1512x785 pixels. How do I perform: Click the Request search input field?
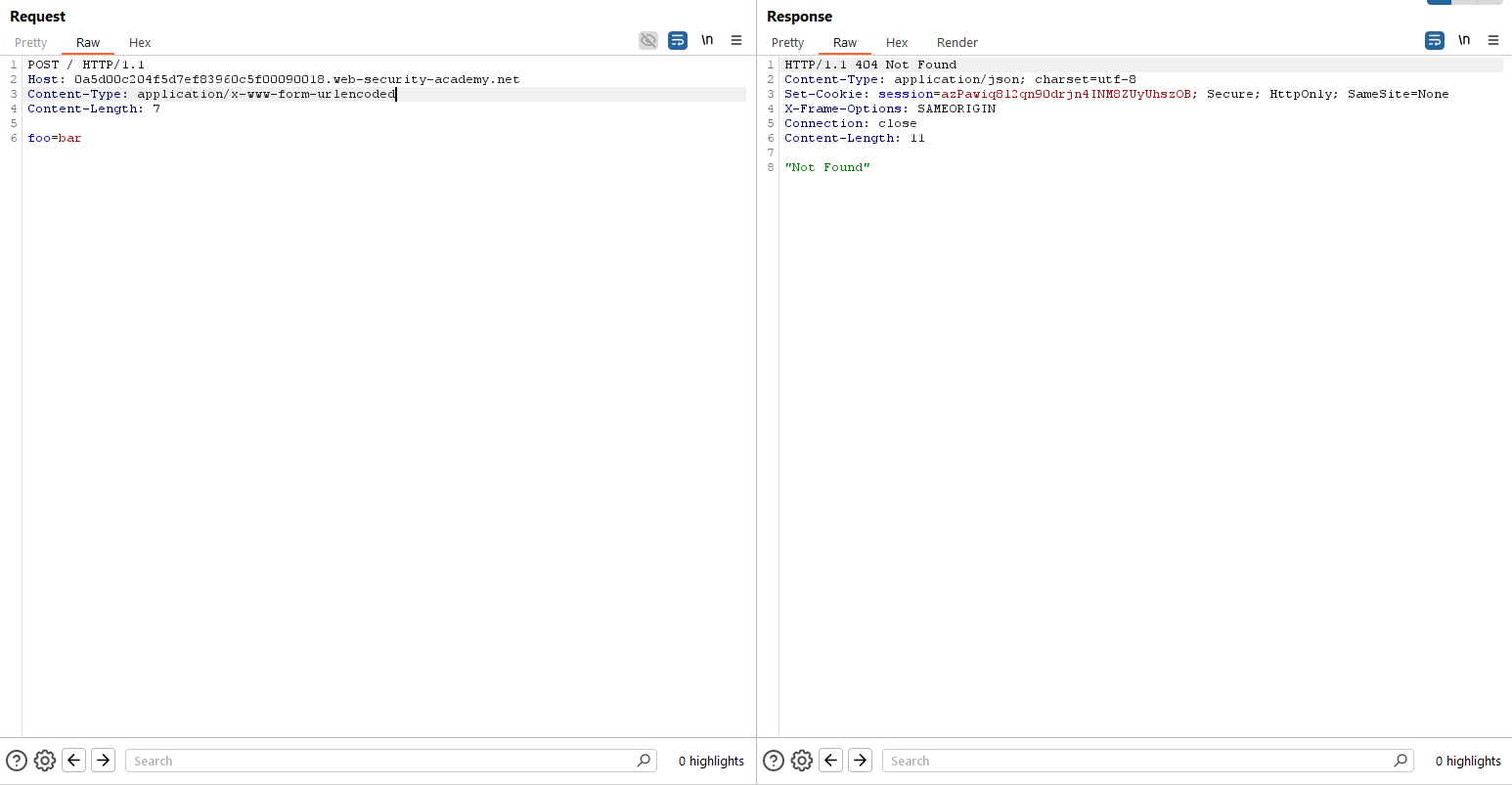381,761
